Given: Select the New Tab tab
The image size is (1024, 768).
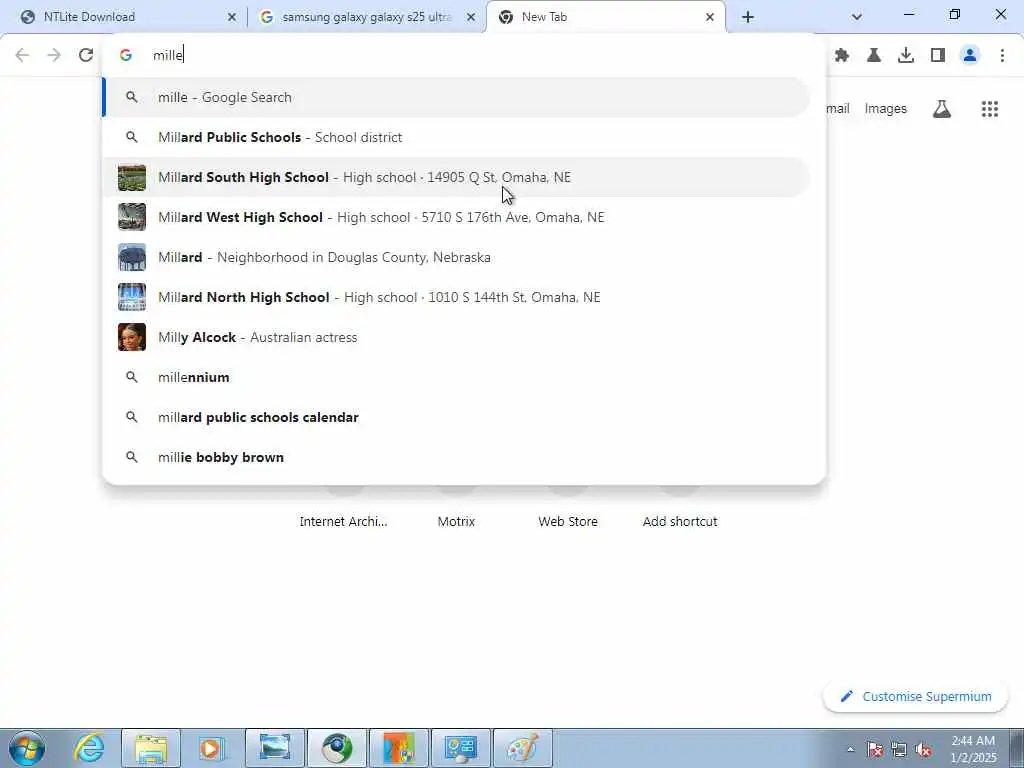Looking at the screenshot, I should 606,17.
